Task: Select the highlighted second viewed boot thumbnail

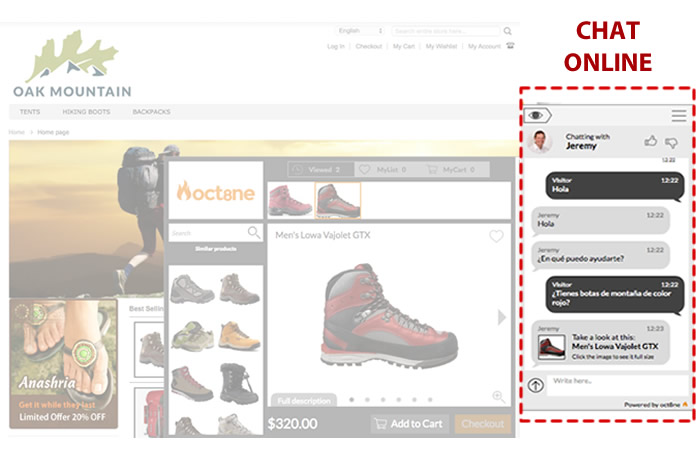Action: point(338,200)
